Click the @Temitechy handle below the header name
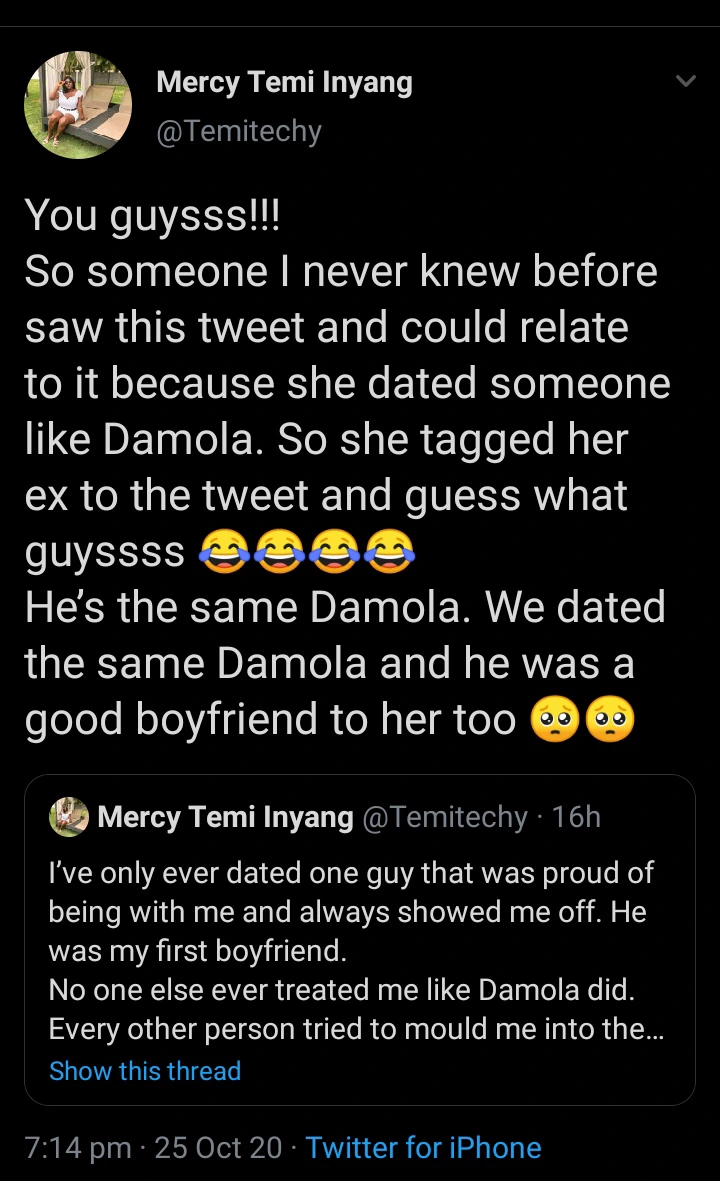This screenshot has width=720, height=1181. [239, 131]
